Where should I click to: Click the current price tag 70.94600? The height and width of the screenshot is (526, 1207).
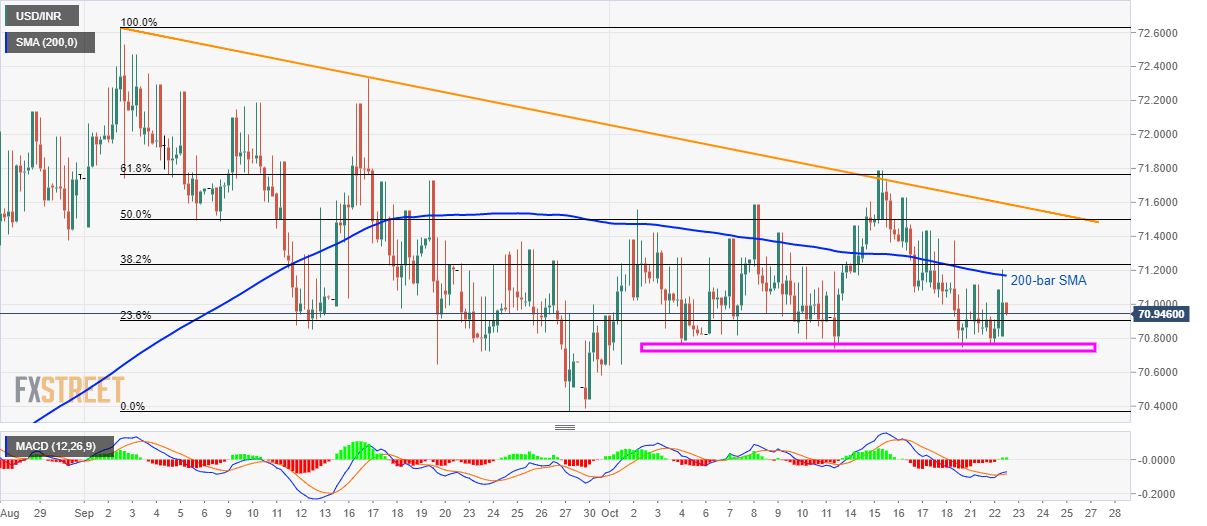[1168, 314]
